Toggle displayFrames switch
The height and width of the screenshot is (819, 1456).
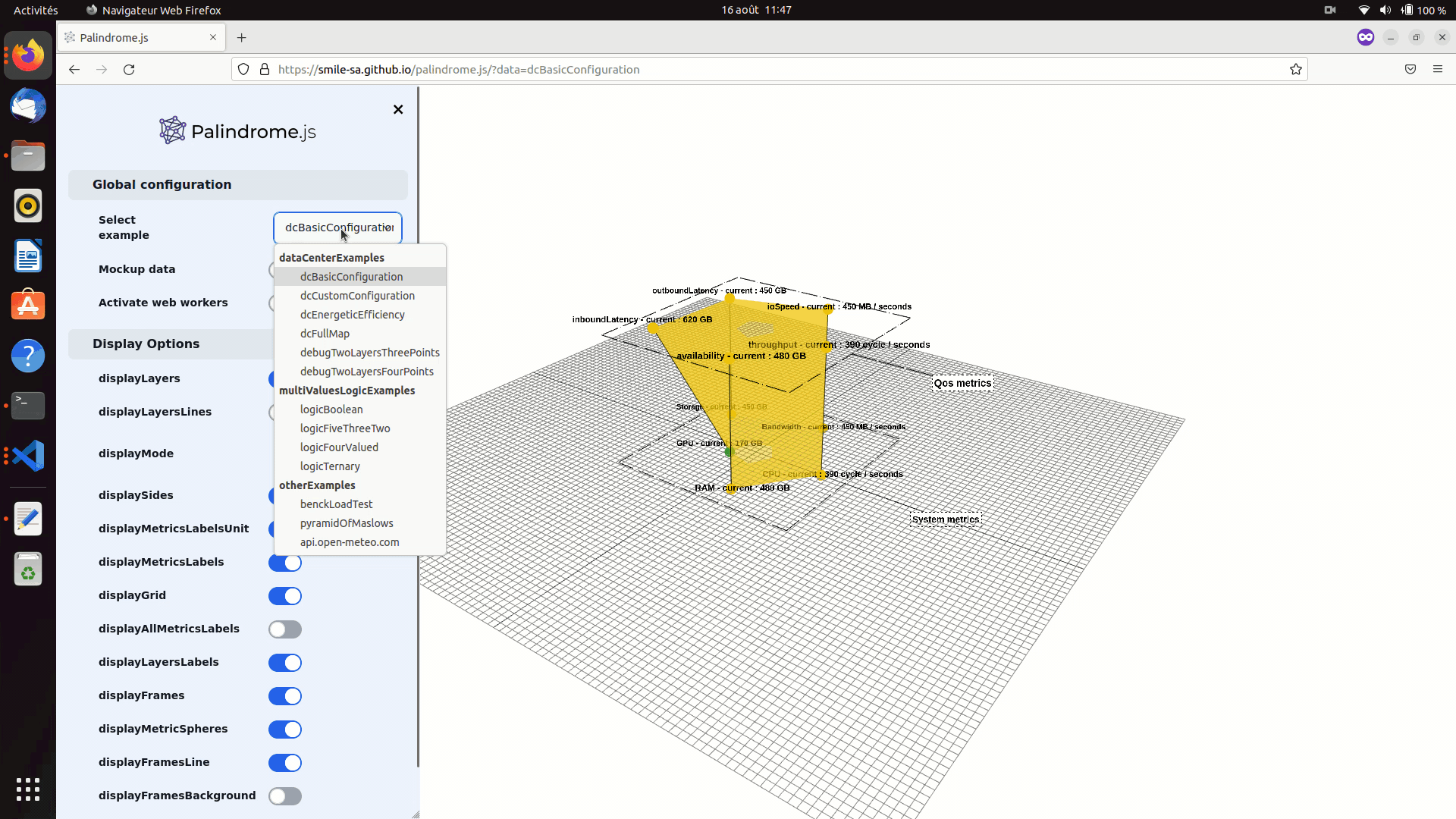pos(285,696)
